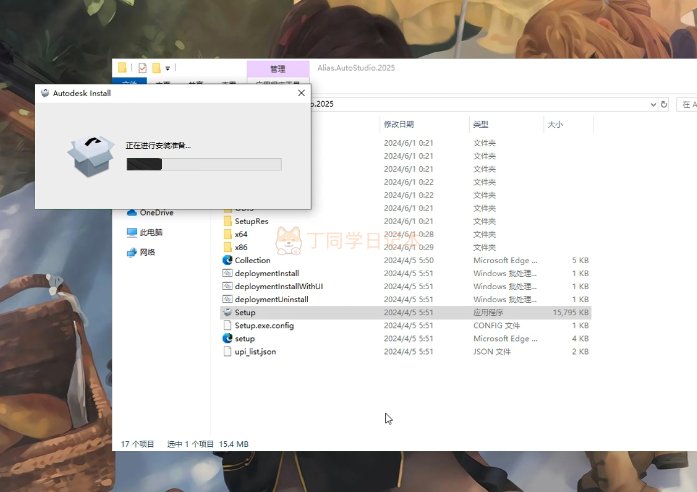Click the Autodesk Install title bar icon
Image resolution: width=697 pixels, height=492 pixels.
pos(45,93)
